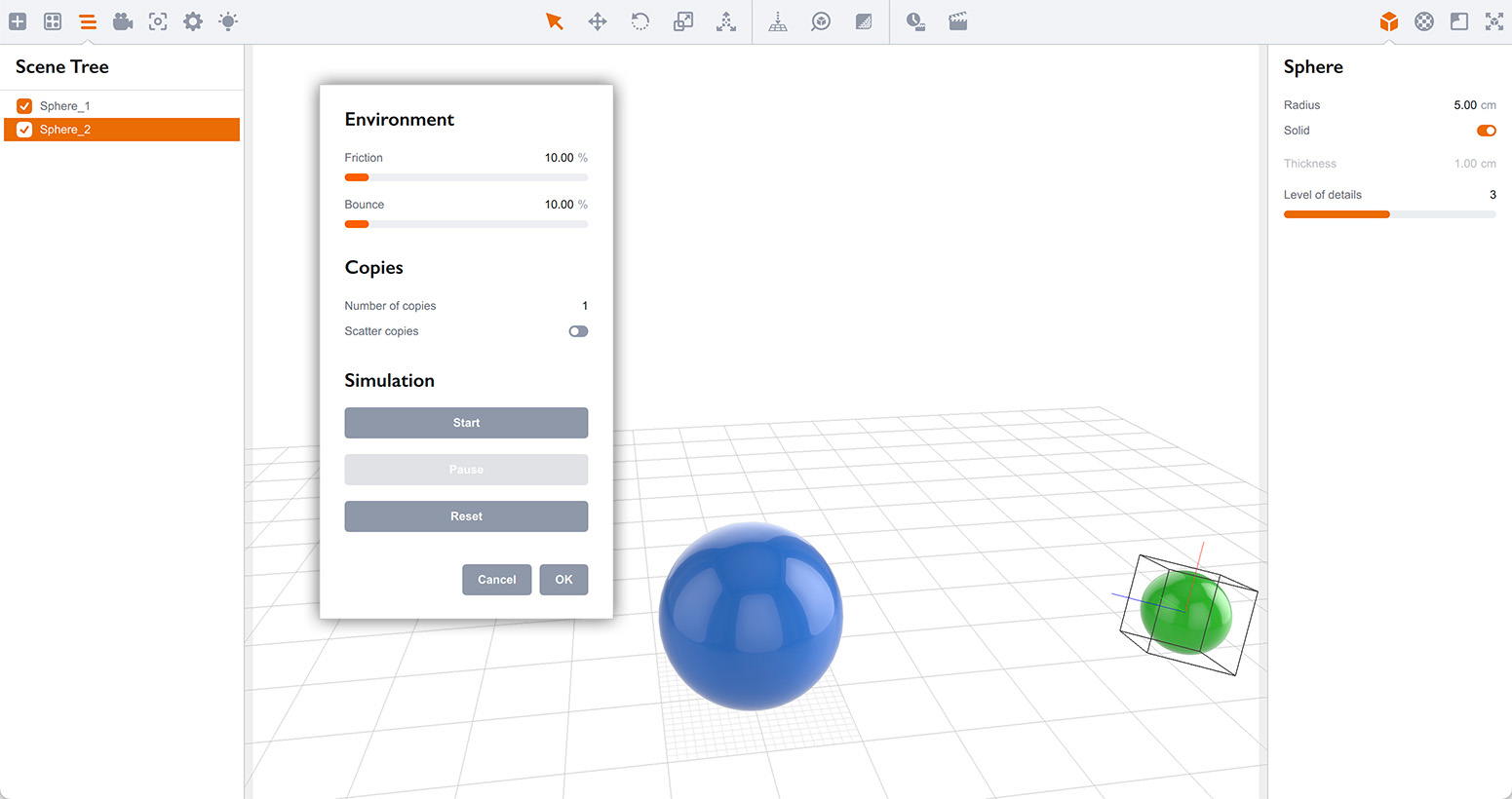Viewport: 1512px width, 799px height.
Task: Select Sphere_1 in the Scene Tree
Action: point(65,106)
